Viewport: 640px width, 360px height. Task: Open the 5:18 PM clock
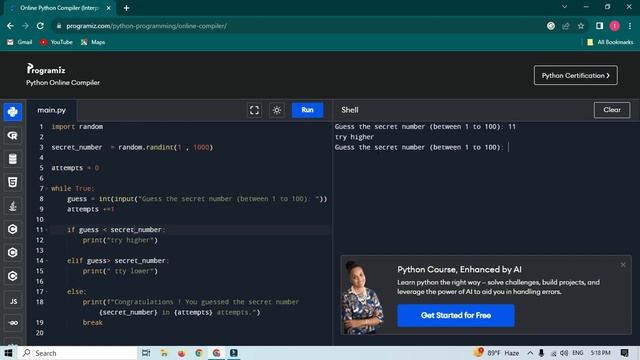pyautogui.click(x=600, y=353)
